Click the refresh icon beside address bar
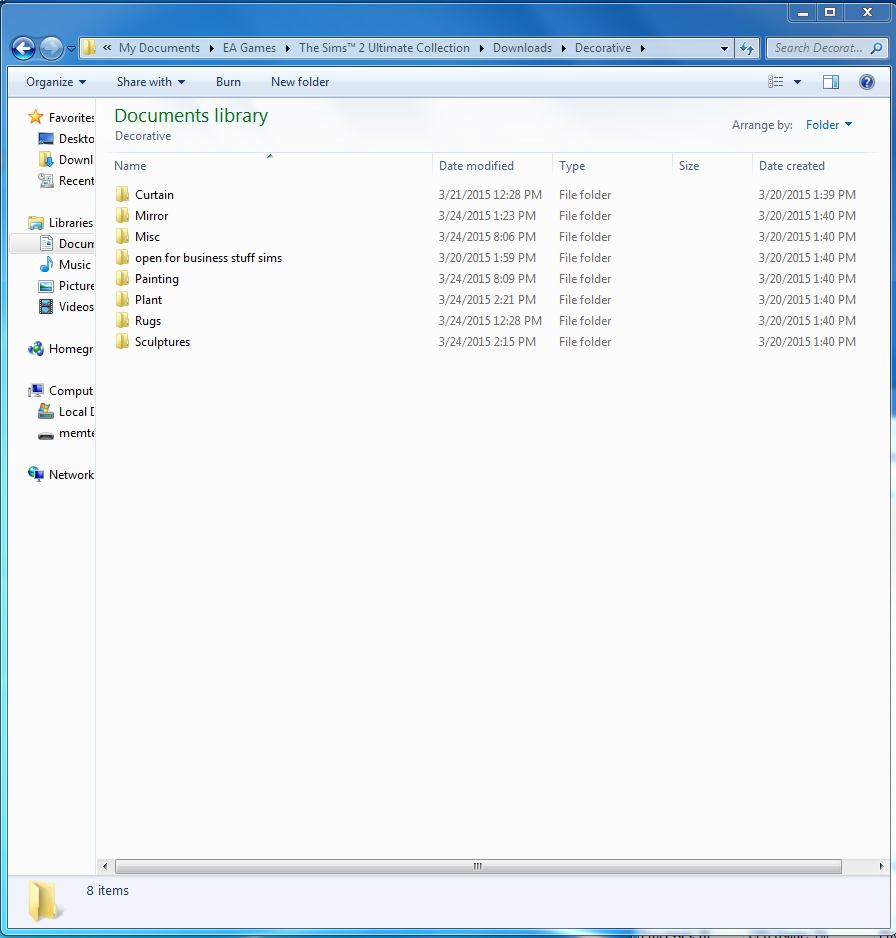Viewport: 896px width, 938px height. click(747, 48)
